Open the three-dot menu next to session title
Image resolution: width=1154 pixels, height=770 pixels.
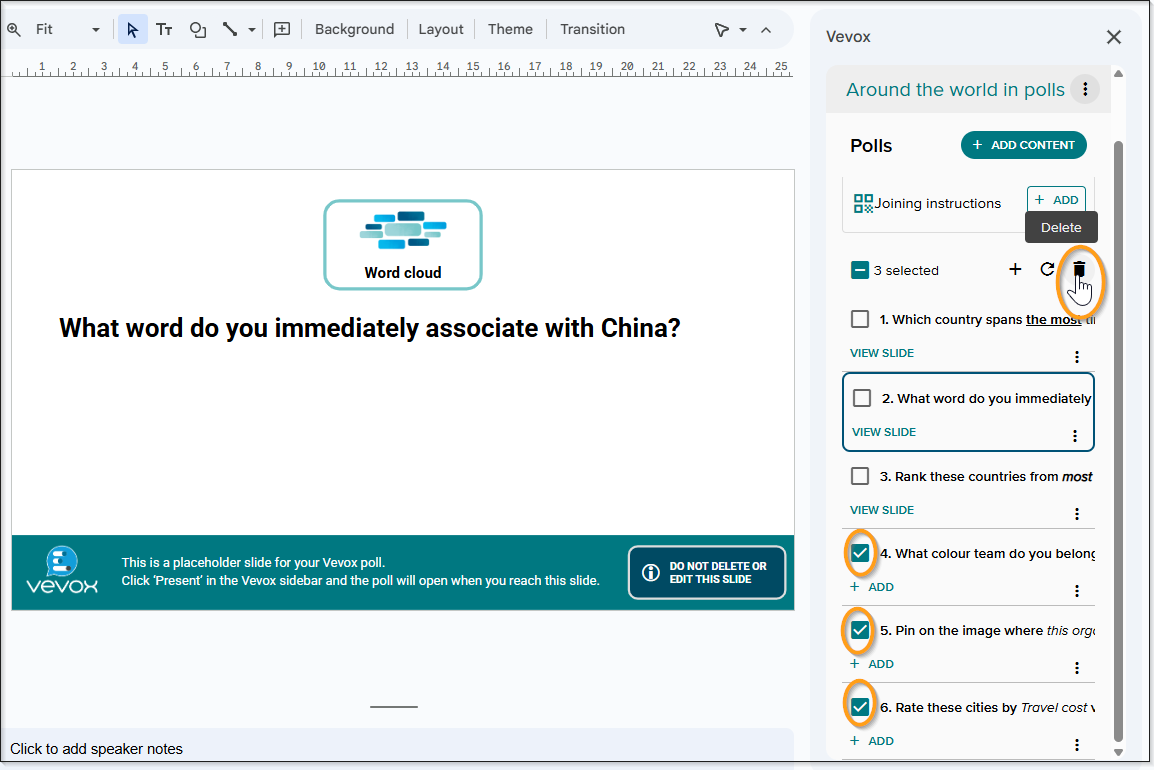click(x=1085, y=90)
